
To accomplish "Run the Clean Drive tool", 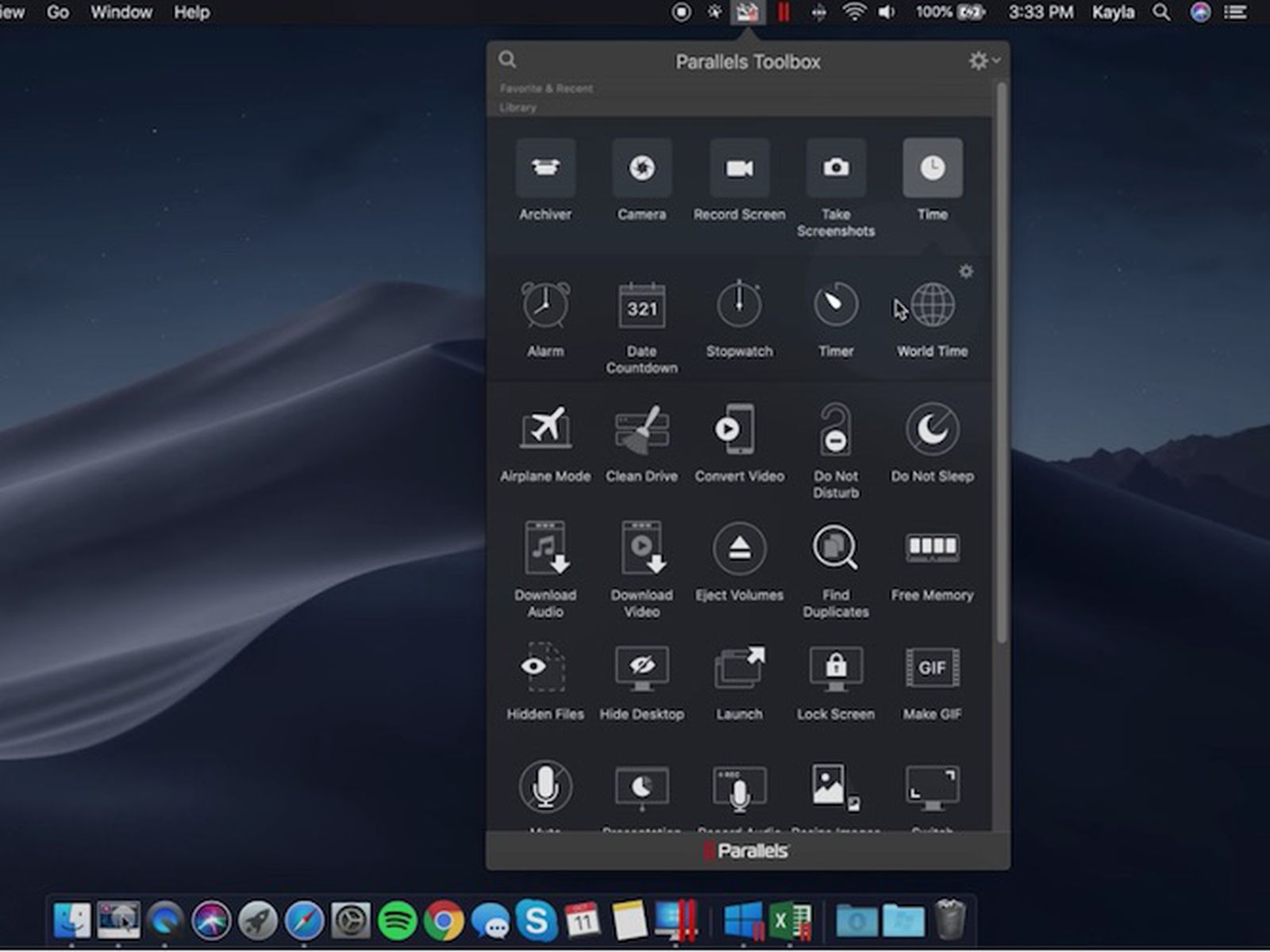I will (x=642, y=428).
